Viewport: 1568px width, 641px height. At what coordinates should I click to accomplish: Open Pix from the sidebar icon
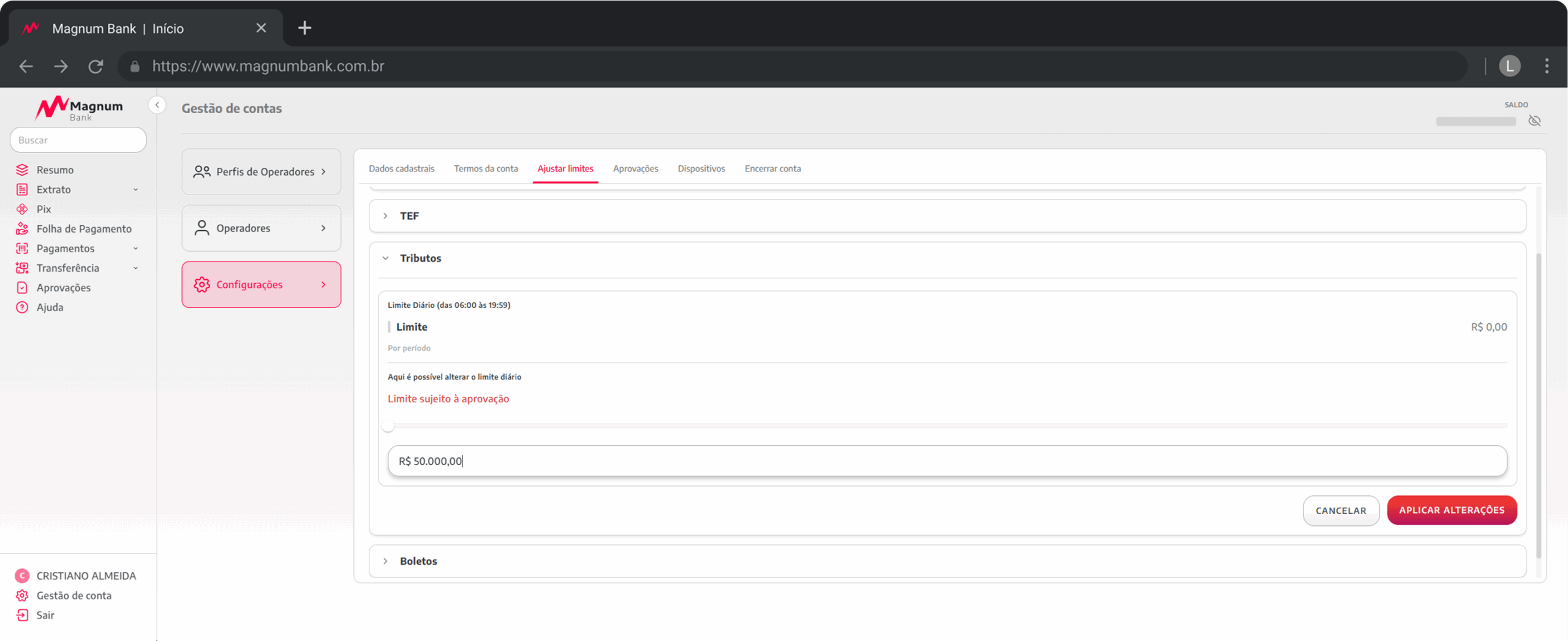click(22, 209)
